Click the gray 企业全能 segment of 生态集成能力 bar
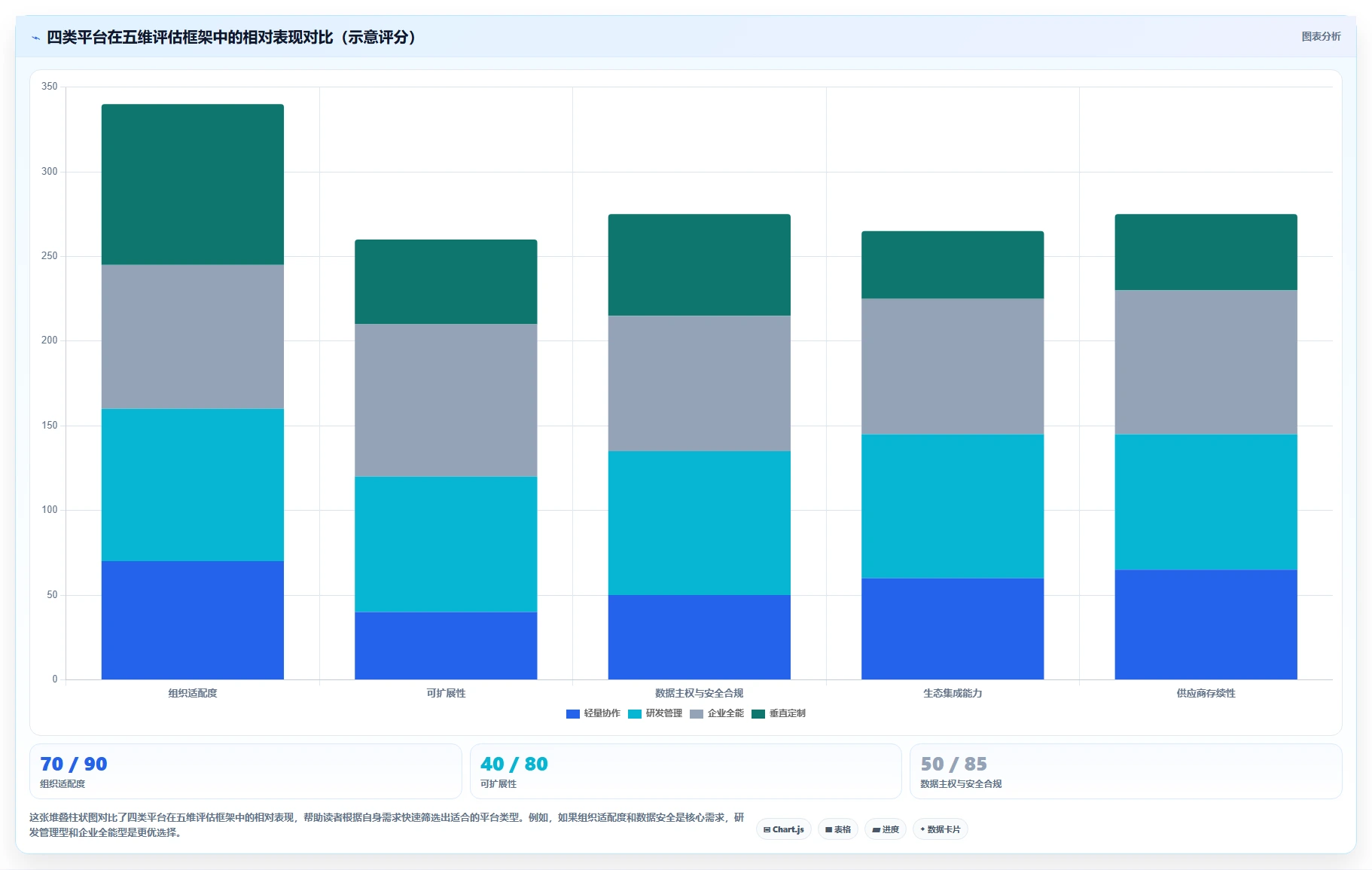1372x870 pixels. pos(953,366)
